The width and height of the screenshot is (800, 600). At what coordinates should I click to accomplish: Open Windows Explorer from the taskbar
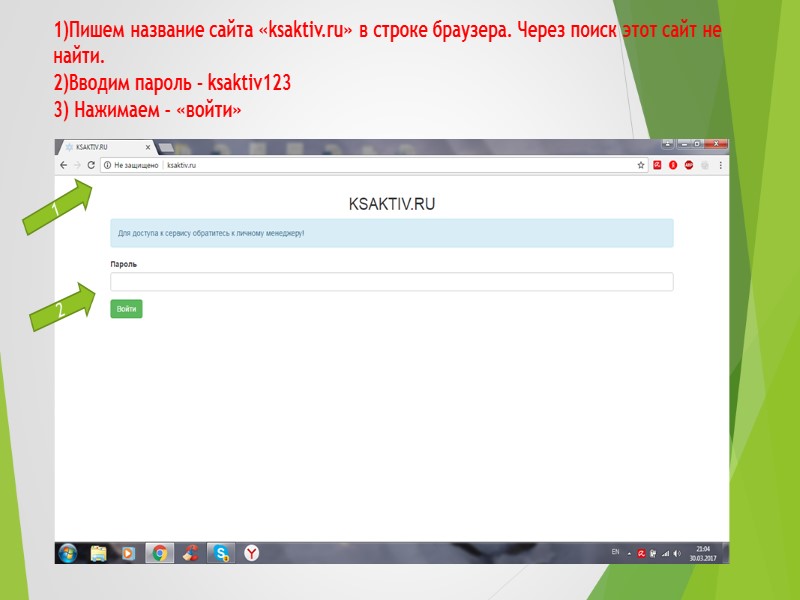pyautogui.click(x=98, y=553)
